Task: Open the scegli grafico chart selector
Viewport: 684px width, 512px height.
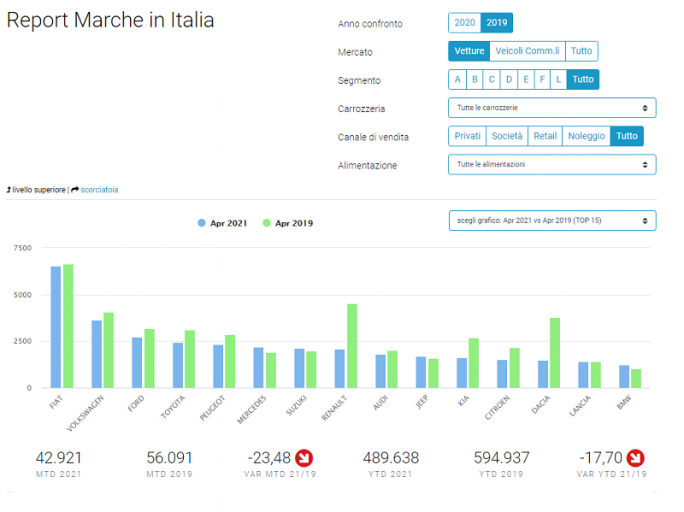Action: pos(552,221)
